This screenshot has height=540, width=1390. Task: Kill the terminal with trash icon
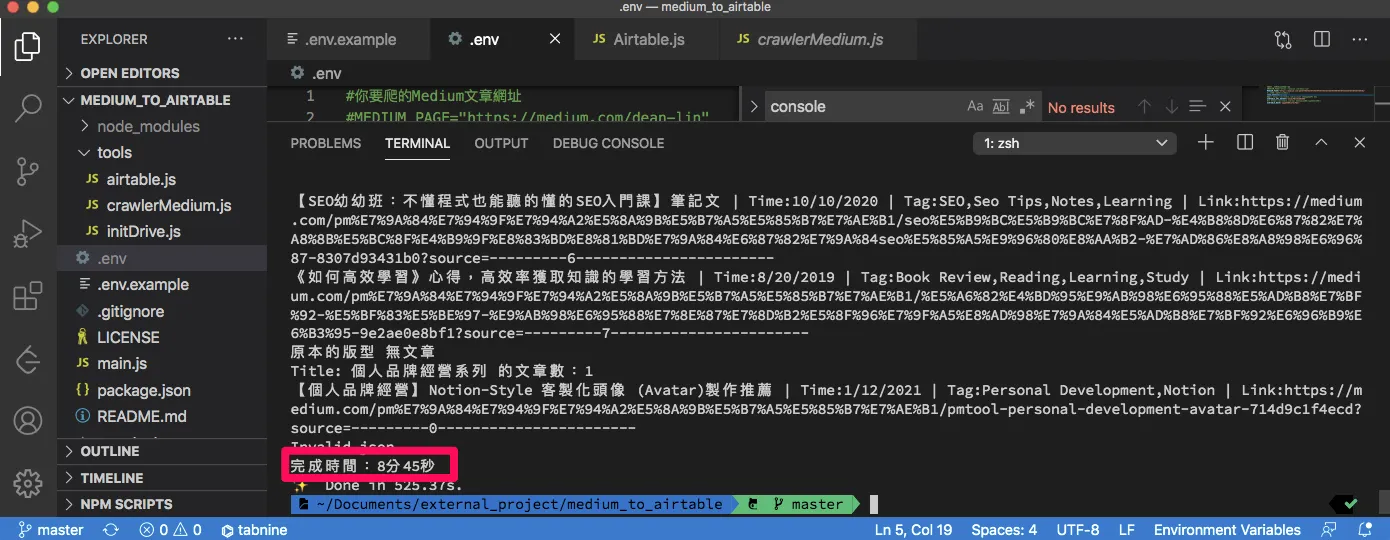pyautogui.click(x=1283, y=143)
